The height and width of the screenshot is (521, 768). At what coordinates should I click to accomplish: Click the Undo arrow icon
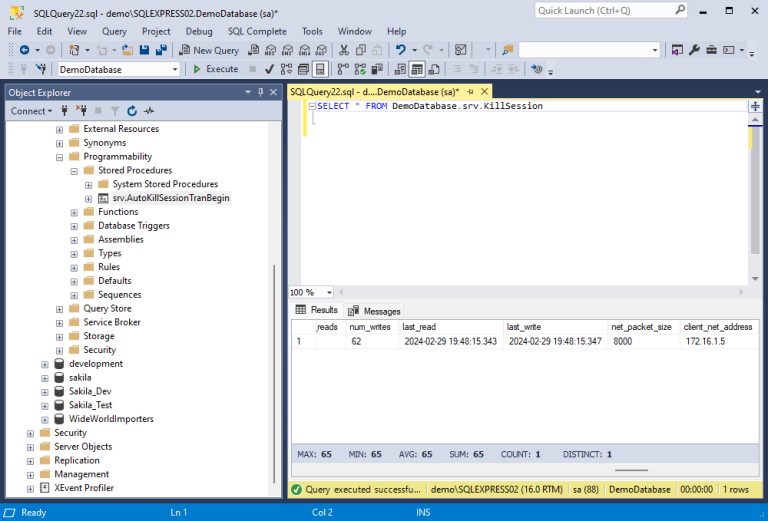pyautogui.click(x=400, y=50)
